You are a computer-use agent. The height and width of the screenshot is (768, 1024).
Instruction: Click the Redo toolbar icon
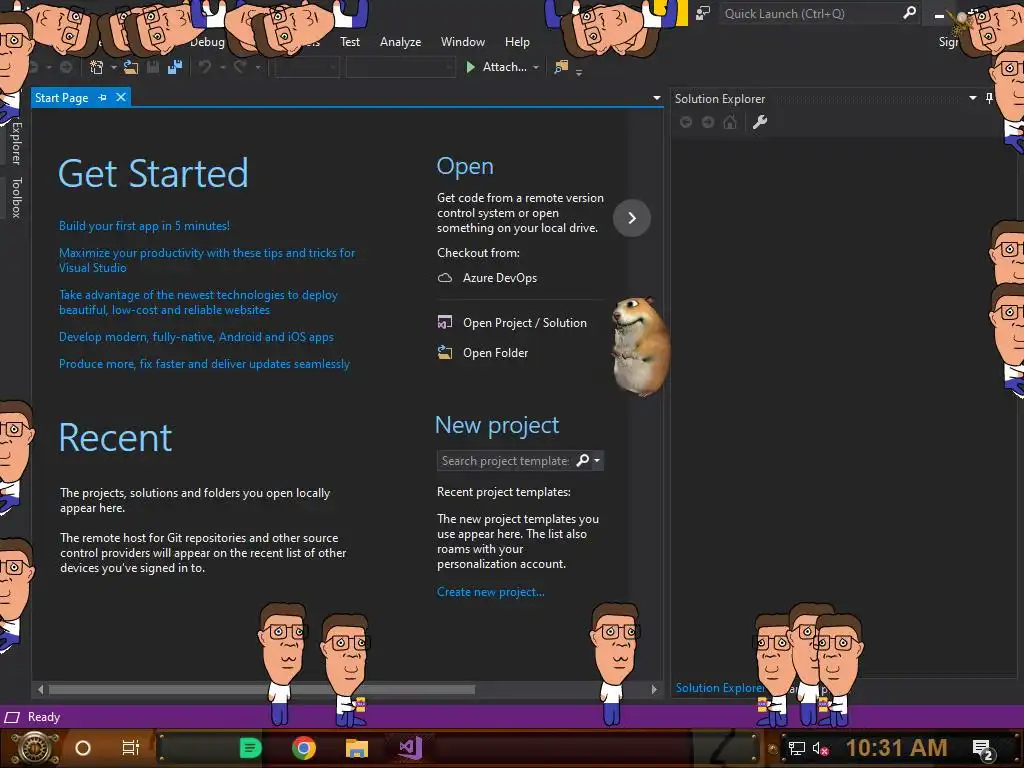240,67
